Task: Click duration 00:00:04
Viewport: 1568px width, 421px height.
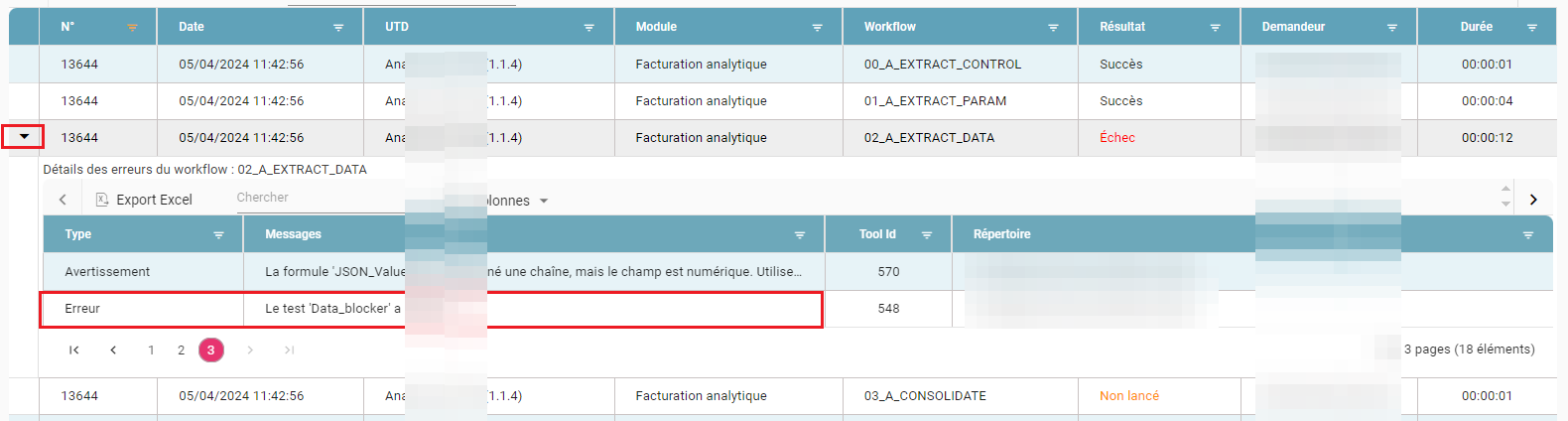Action: [x=1487, y=101]
